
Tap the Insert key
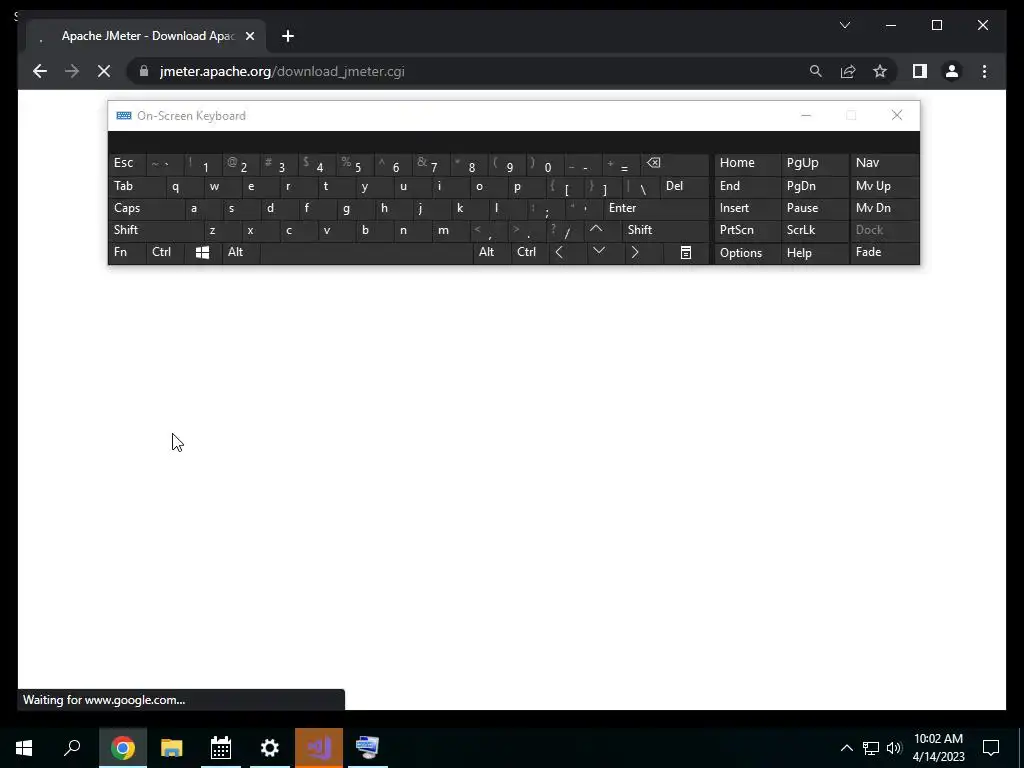pyautogui.click(x=747, y=208)
